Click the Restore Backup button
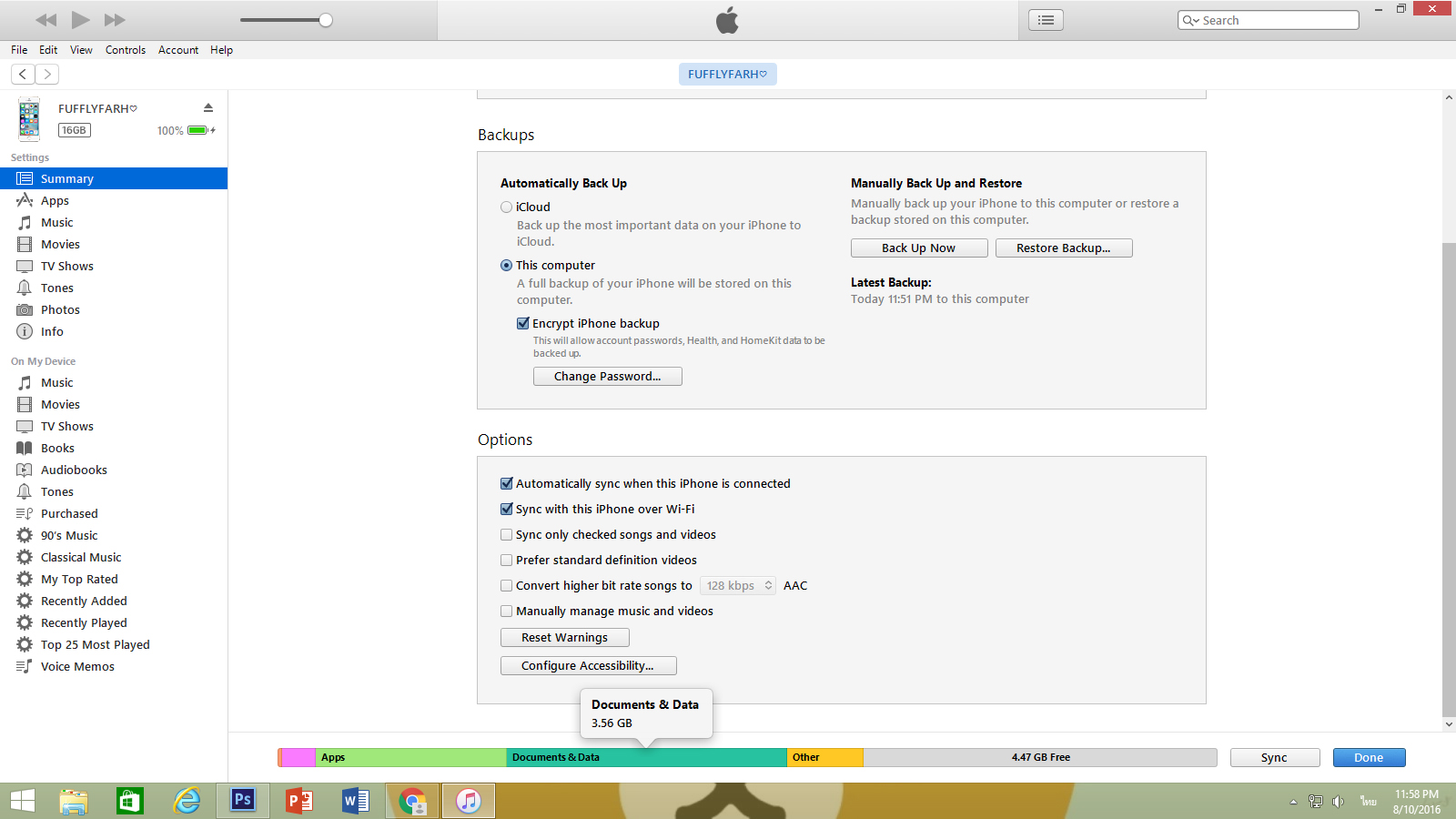The height and width of the screenshot is (819, 1456). 1064,248
